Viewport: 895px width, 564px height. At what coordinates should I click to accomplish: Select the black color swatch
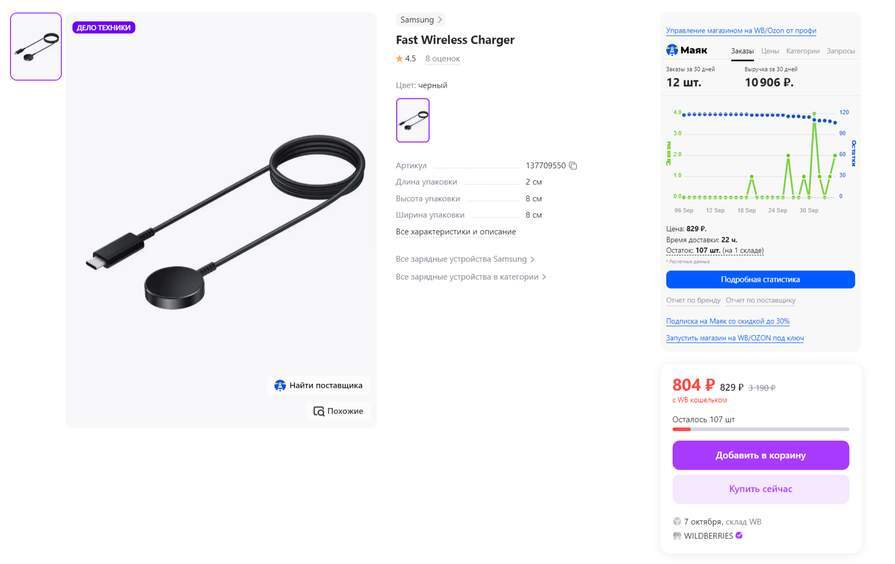pyautogui.click(x=413, y=120)
